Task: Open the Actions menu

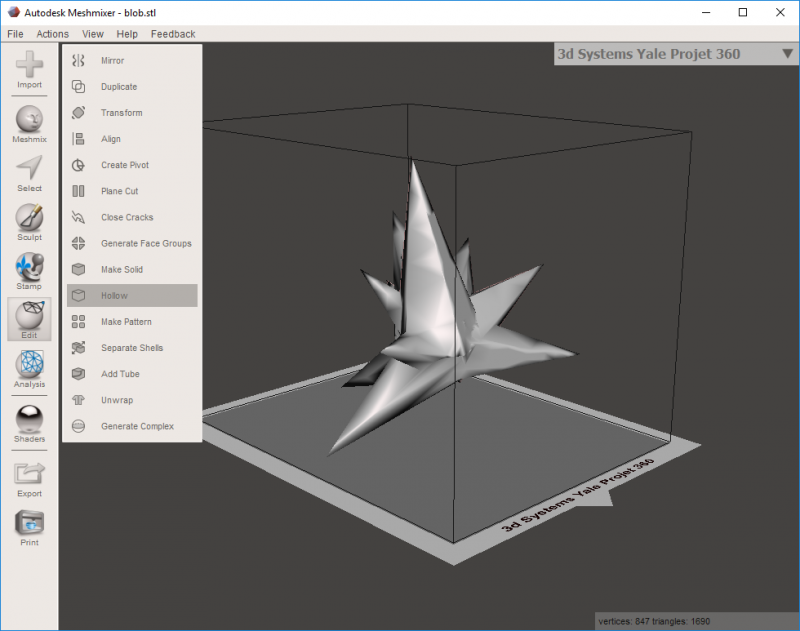Action: tap(53, 34)
